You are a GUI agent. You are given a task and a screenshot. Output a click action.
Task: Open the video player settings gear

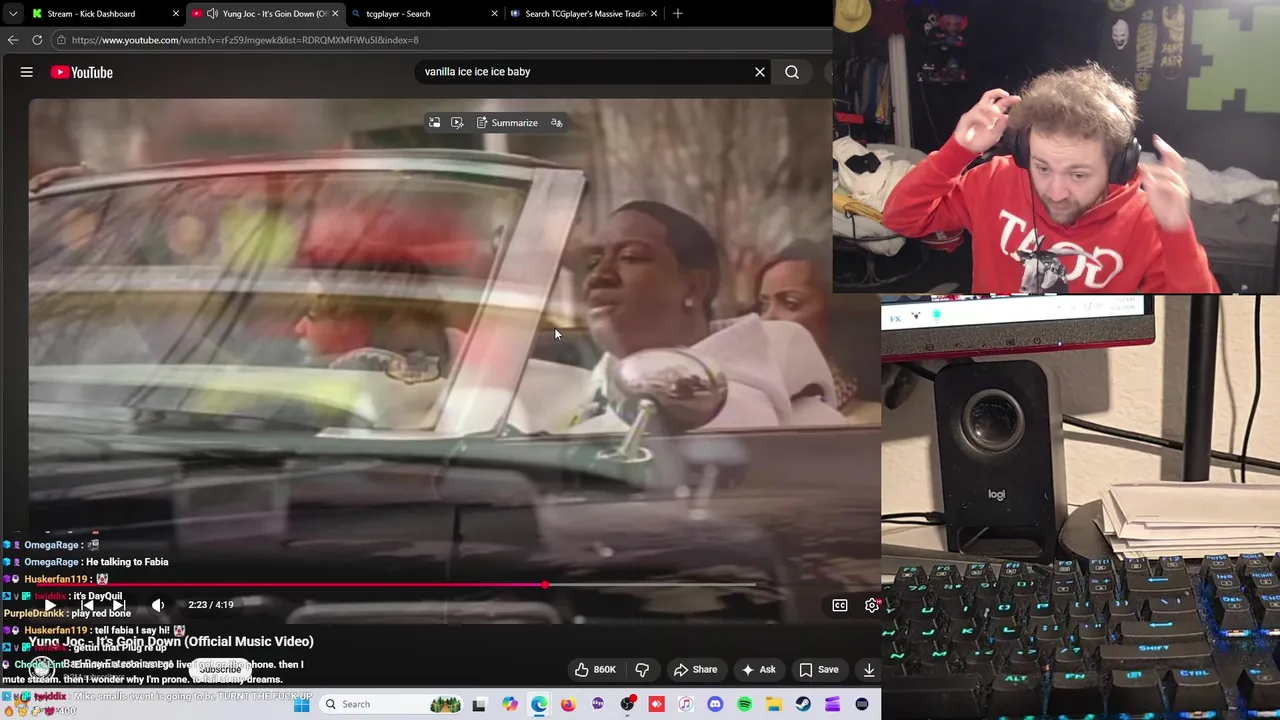[x=872, y=605]
